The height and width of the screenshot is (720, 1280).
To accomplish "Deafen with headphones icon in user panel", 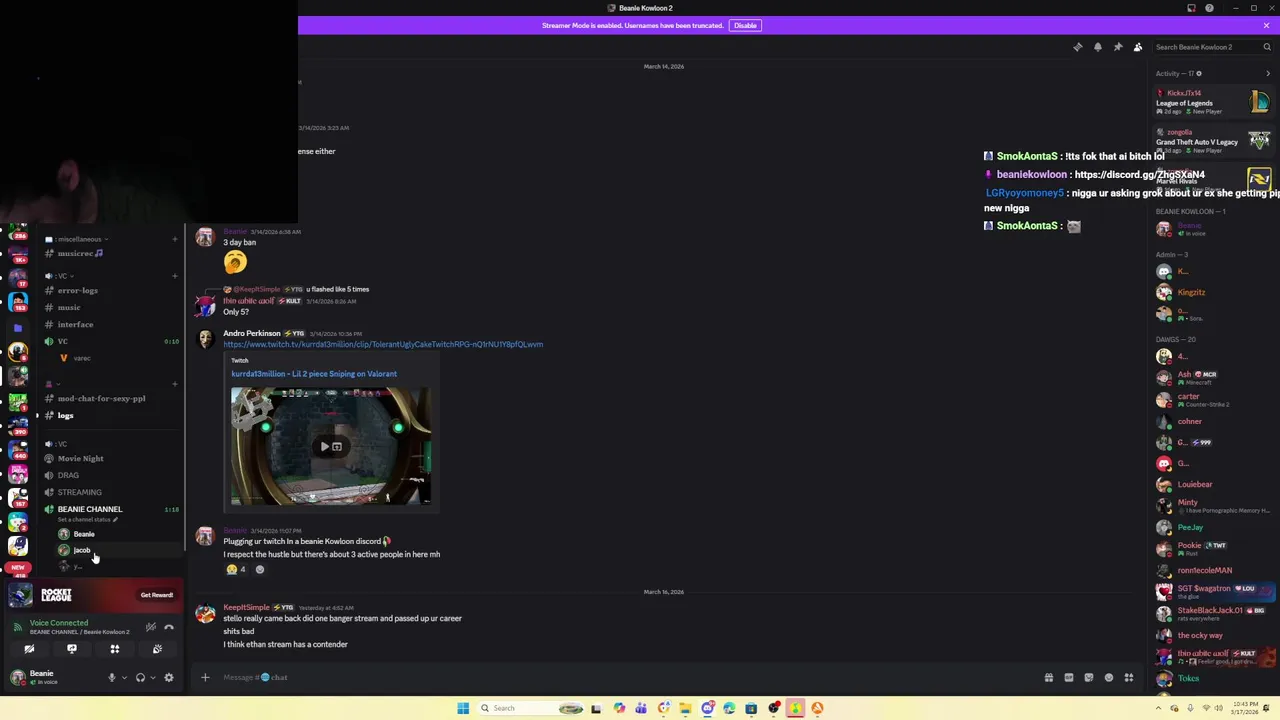I will 140,678.
